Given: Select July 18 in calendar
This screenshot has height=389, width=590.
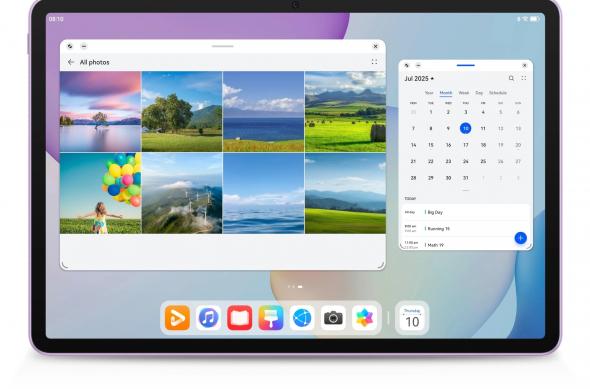Looking at the screenshot, I should [483, 145].
